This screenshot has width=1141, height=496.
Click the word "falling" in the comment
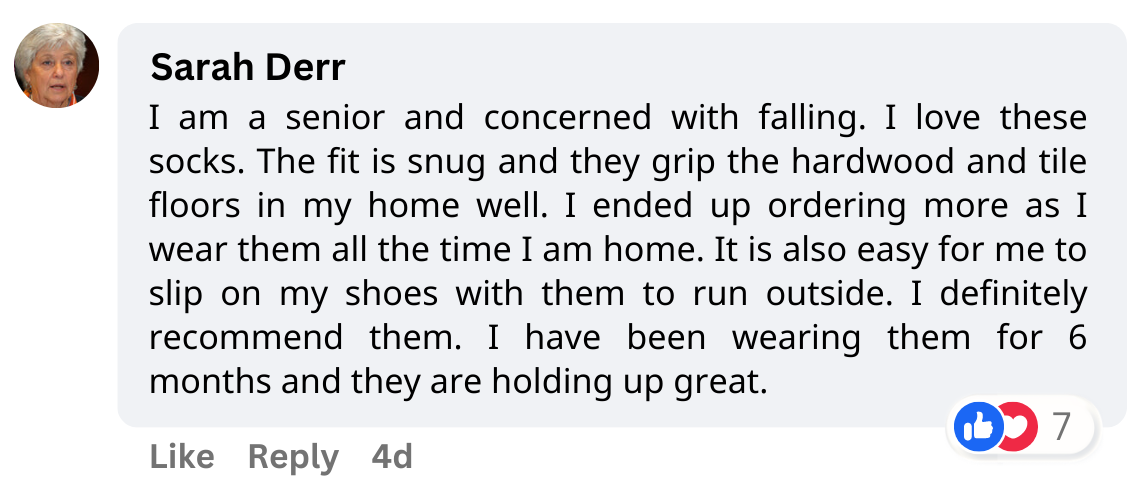coord(798,118)
